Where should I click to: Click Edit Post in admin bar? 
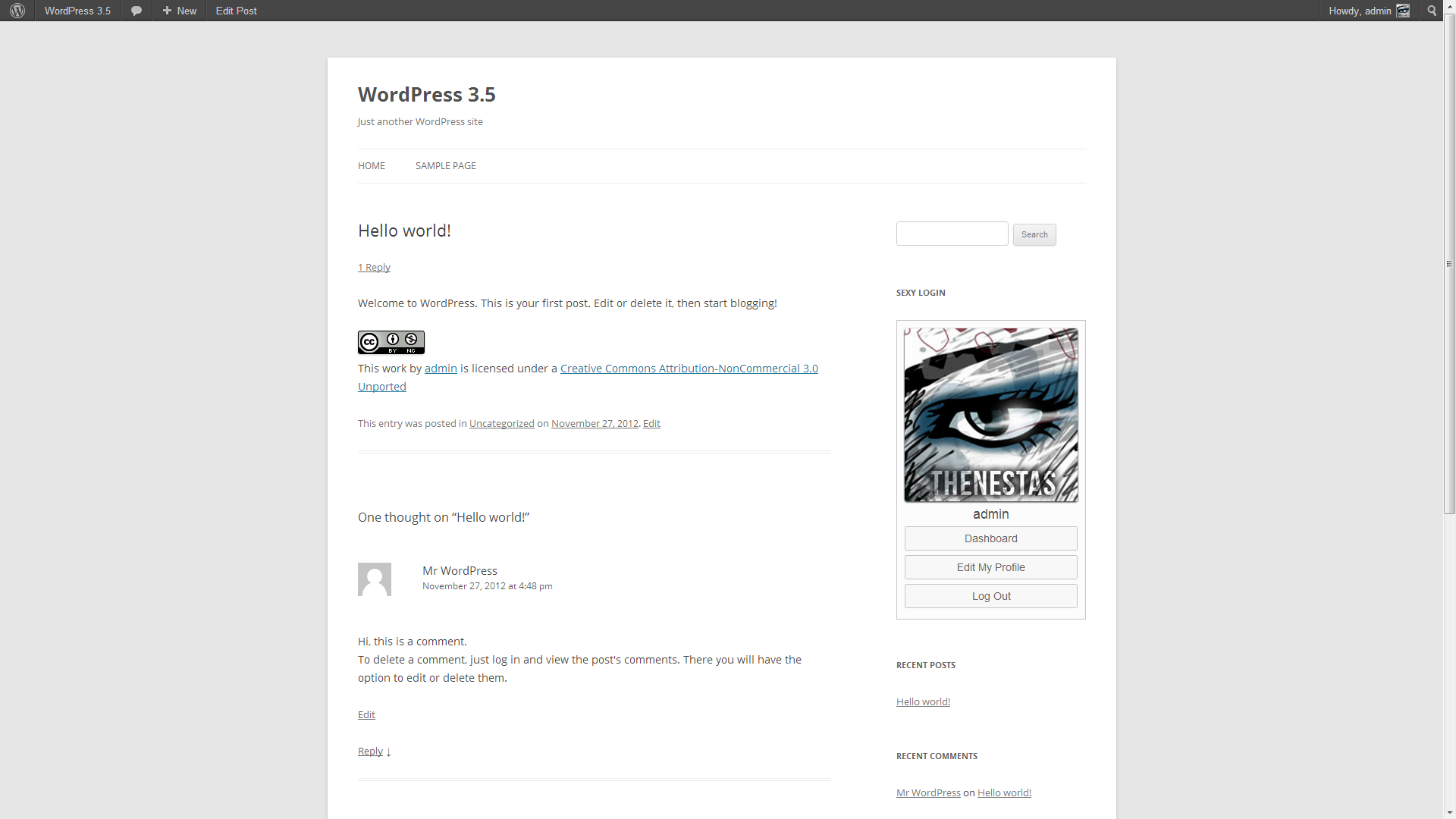(x=236, y=11)
